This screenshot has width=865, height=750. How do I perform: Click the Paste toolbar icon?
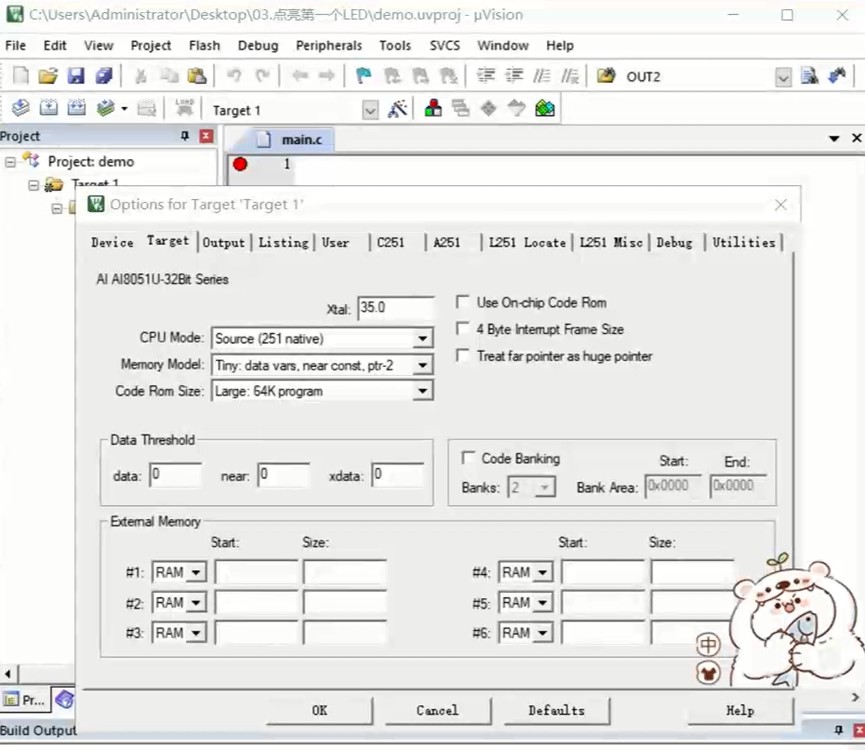pyautogui.click(x=196, y=76)
